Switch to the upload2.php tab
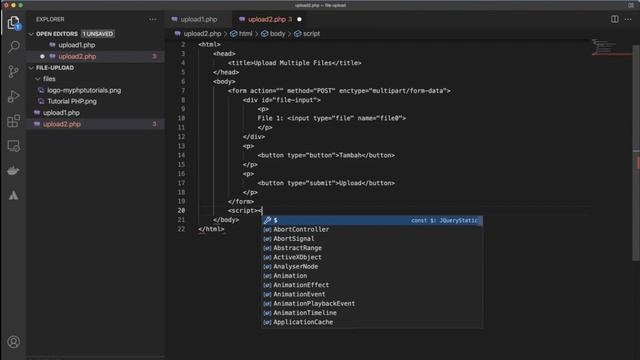The width and height of the screenshot is (640, 360). pyautogui.click(x=267, y=19)
